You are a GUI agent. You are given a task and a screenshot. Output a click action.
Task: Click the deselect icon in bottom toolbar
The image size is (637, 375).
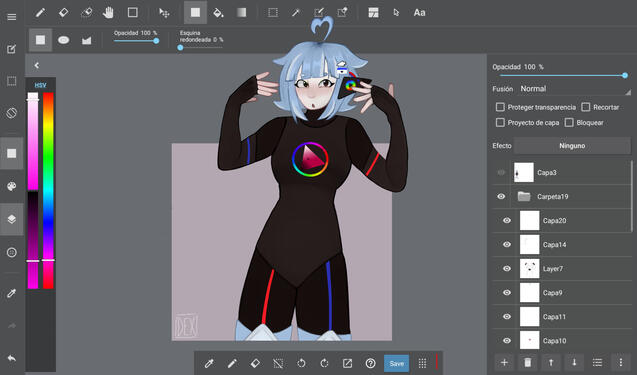(x=278, y=363)
